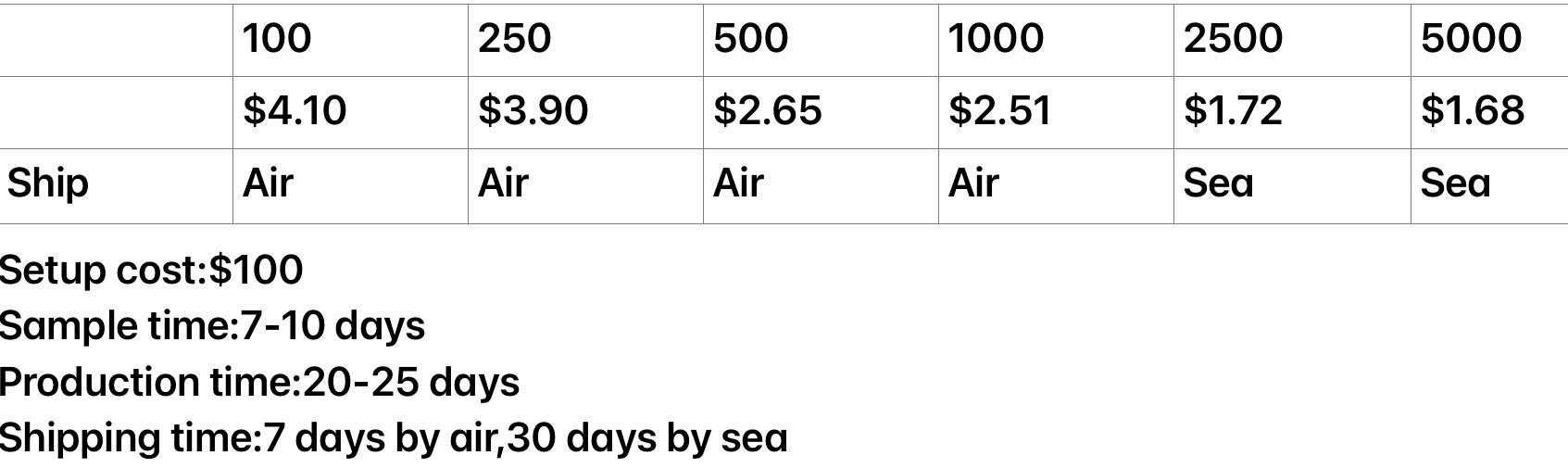Click the $1.72 price cell
This screenshot has height=468, width=1568.
(1292, 112)
